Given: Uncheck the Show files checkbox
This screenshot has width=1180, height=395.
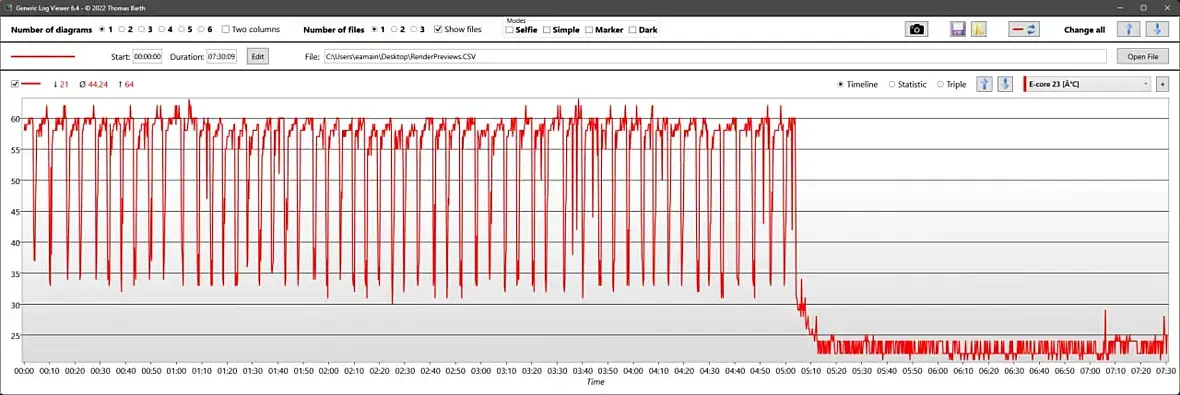Looking at the screenshot, I should click(439, 29).
